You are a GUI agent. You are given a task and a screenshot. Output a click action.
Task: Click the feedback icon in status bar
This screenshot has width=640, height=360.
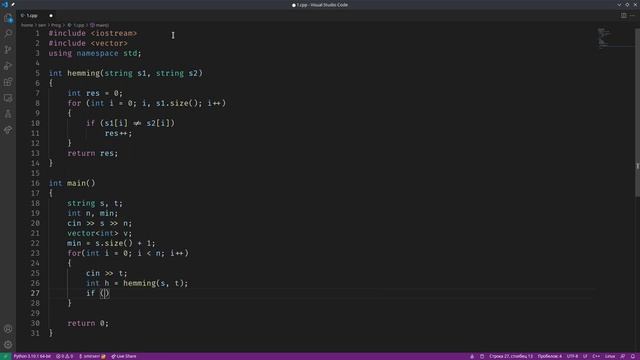[623, 356]
